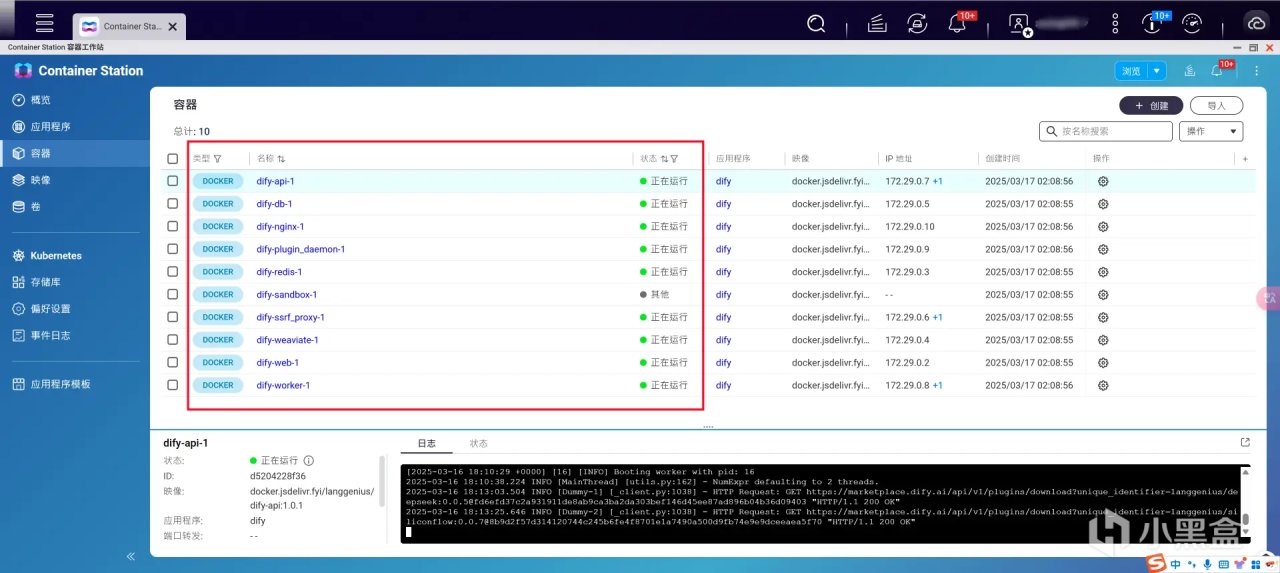Open gear actions for dify-nginx-1

click(x=1103, y=227)
